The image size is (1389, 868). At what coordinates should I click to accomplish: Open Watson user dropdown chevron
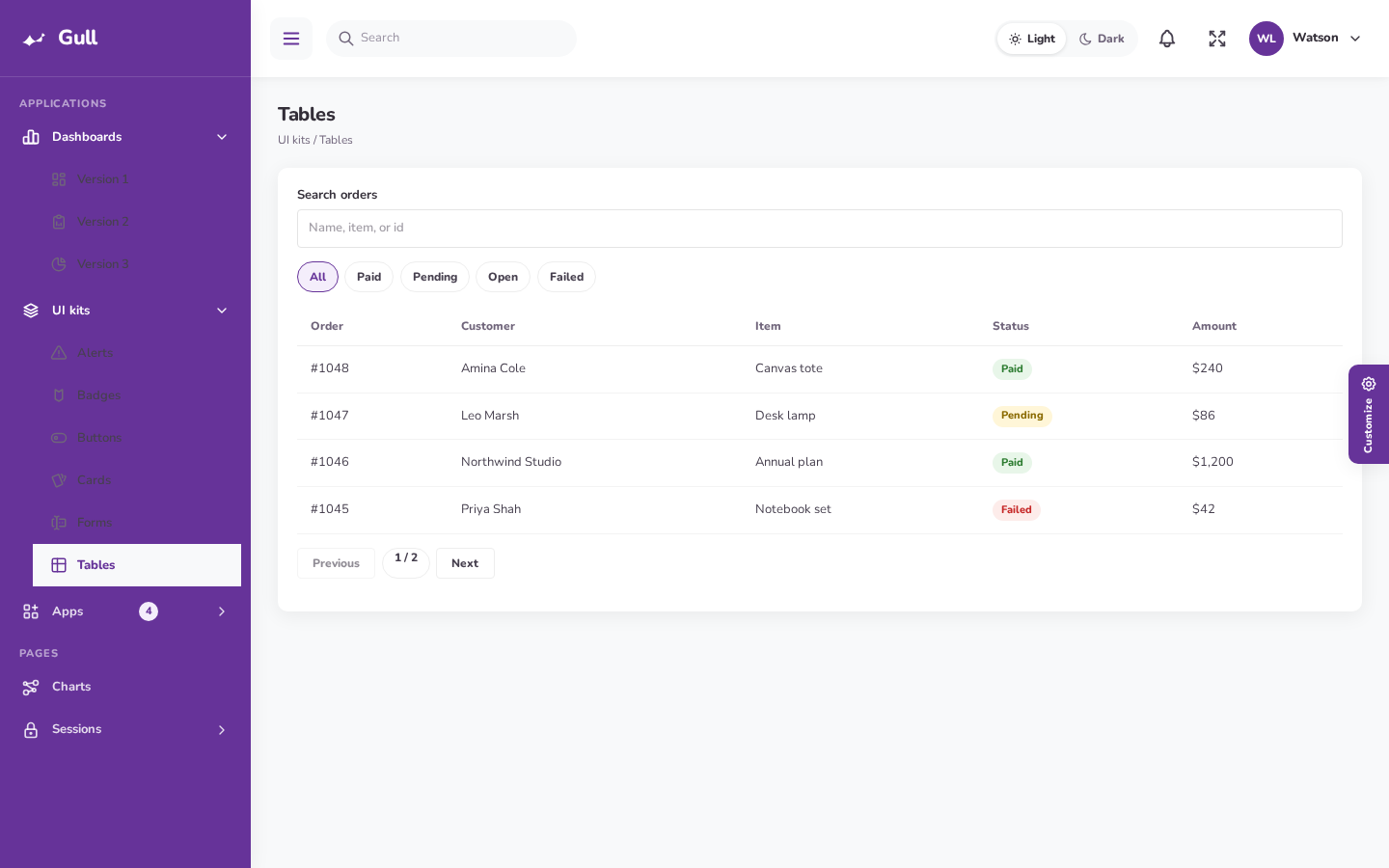click(1355, 39)
